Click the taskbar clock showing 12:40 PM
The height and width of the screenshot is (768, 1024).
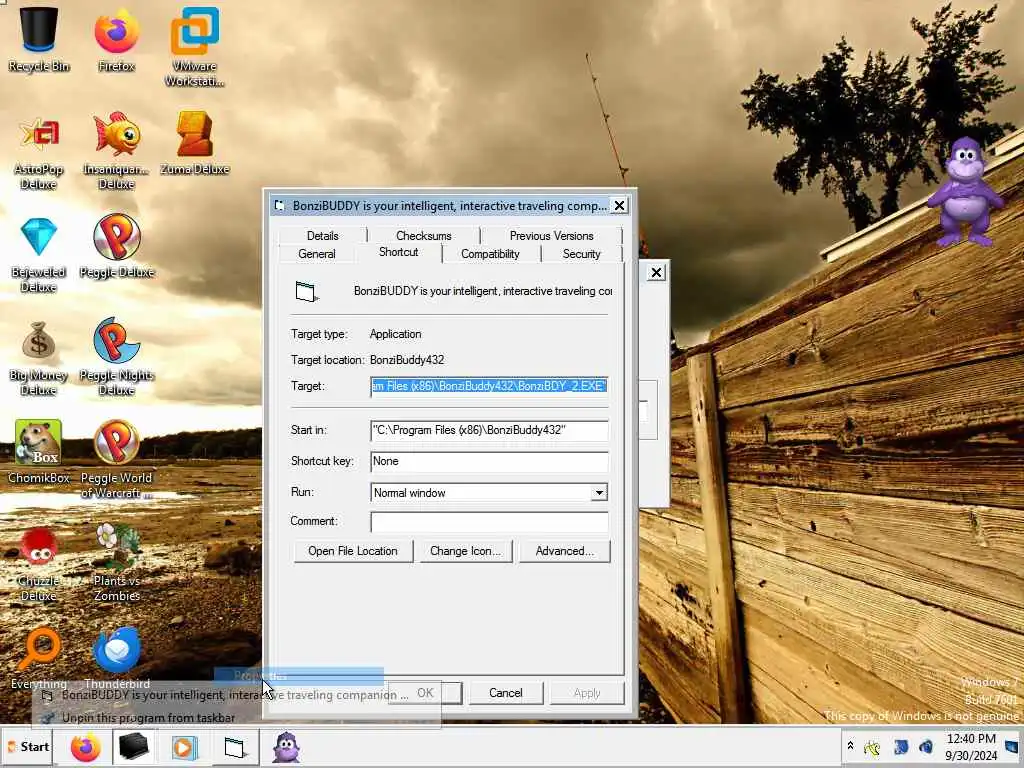971,746
